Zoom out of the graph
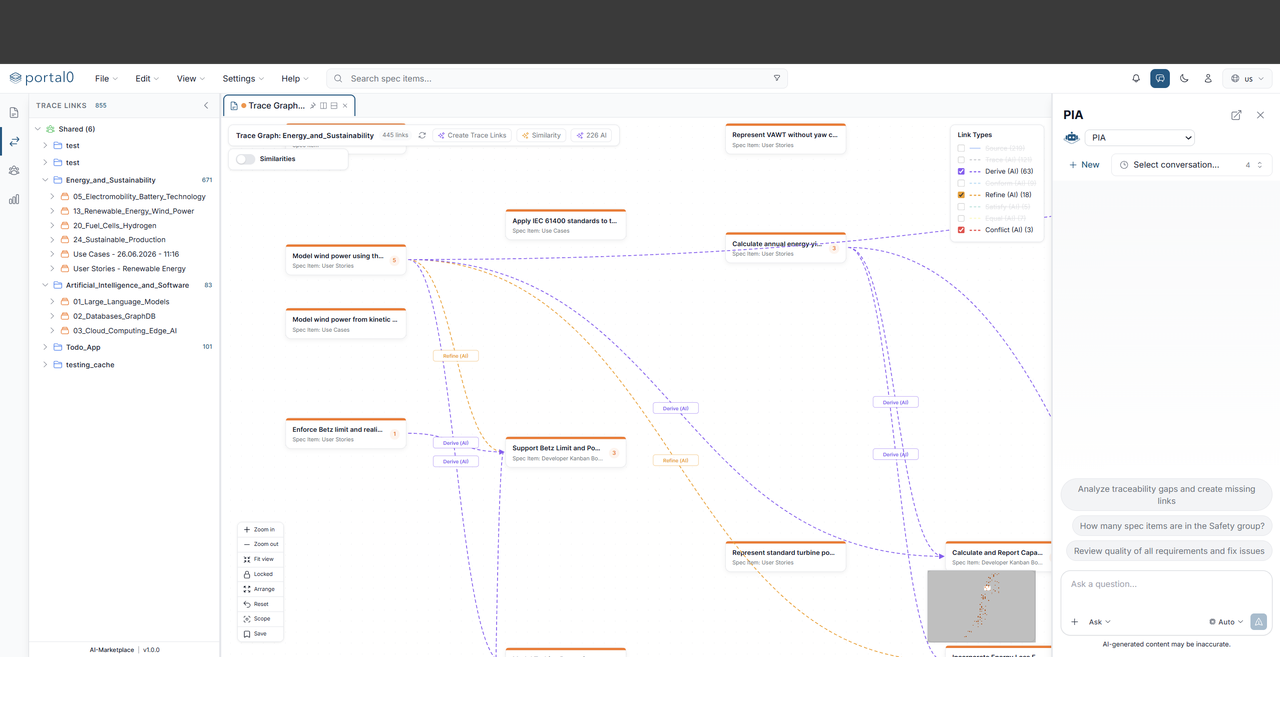Screen dimensions: 1280x720 260,544
